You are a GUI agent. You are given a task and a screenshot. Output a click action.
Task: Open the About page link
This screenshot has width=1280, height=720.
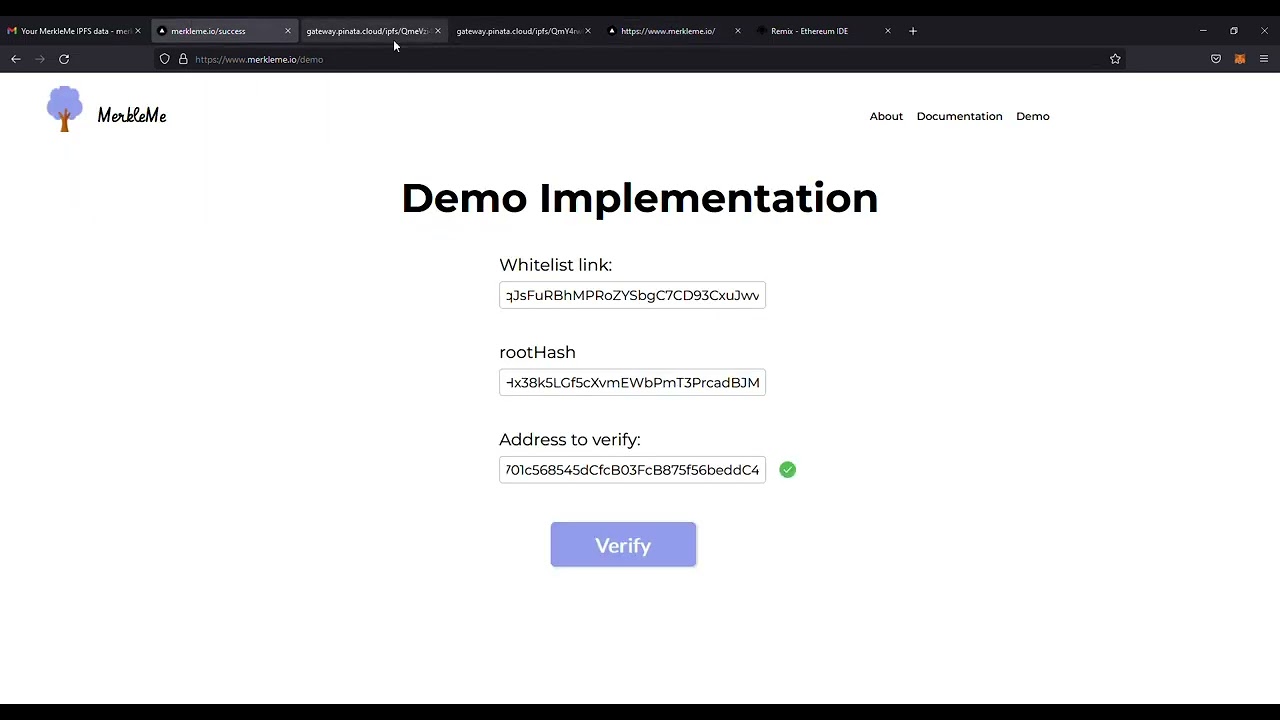(886, 116)
